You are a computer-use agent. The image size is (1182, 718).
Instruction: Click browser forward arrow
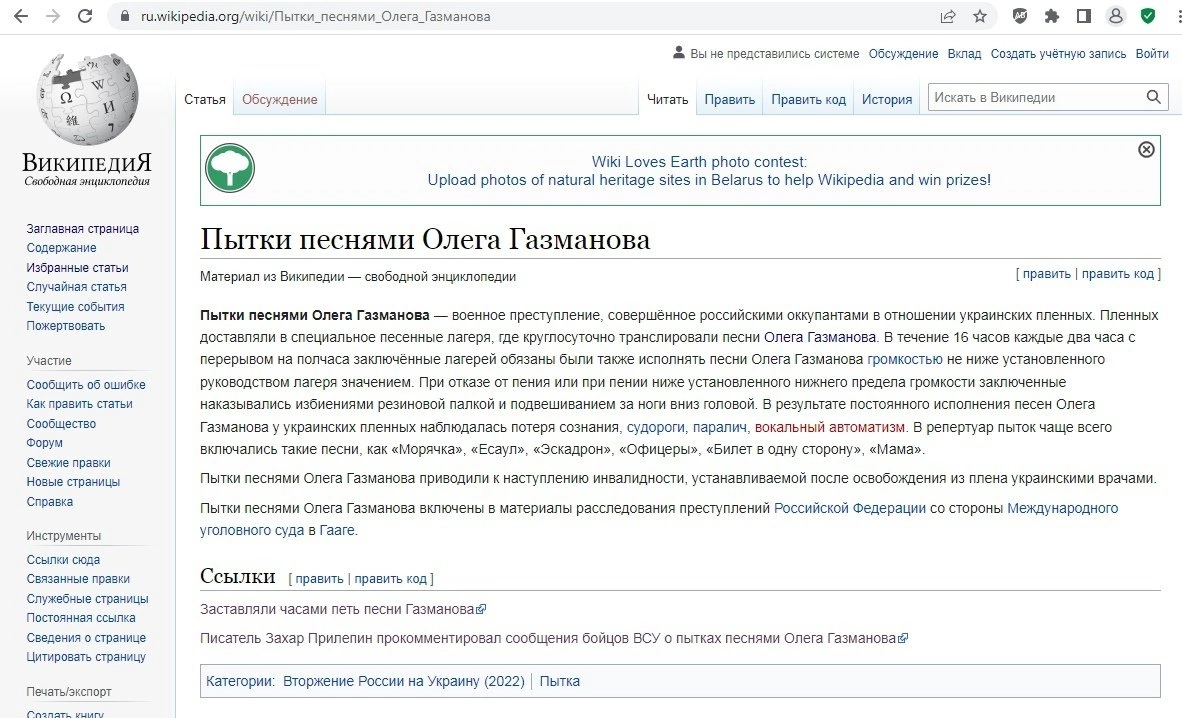53,16
